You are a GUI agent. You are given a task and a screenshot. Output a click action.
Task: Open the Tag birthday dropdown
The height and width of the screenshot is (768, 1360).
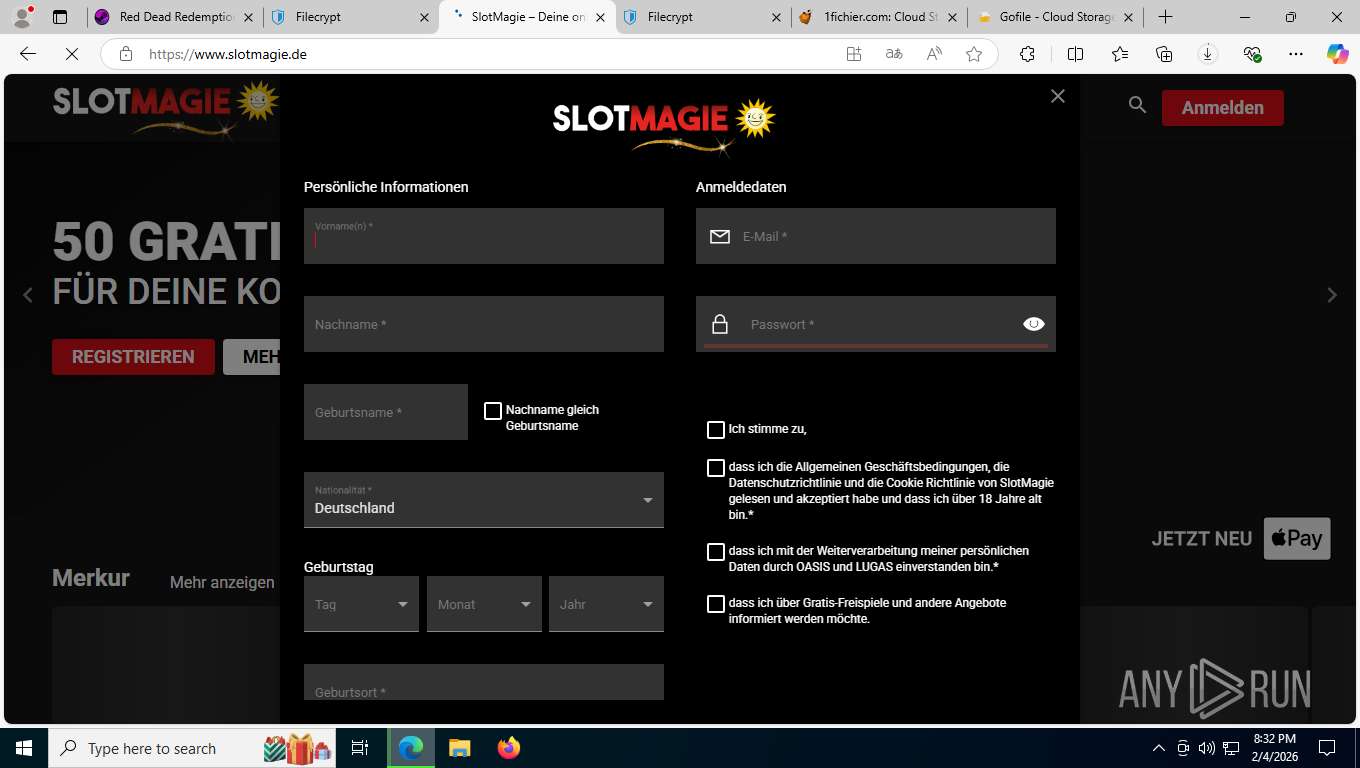pos(361,604)
